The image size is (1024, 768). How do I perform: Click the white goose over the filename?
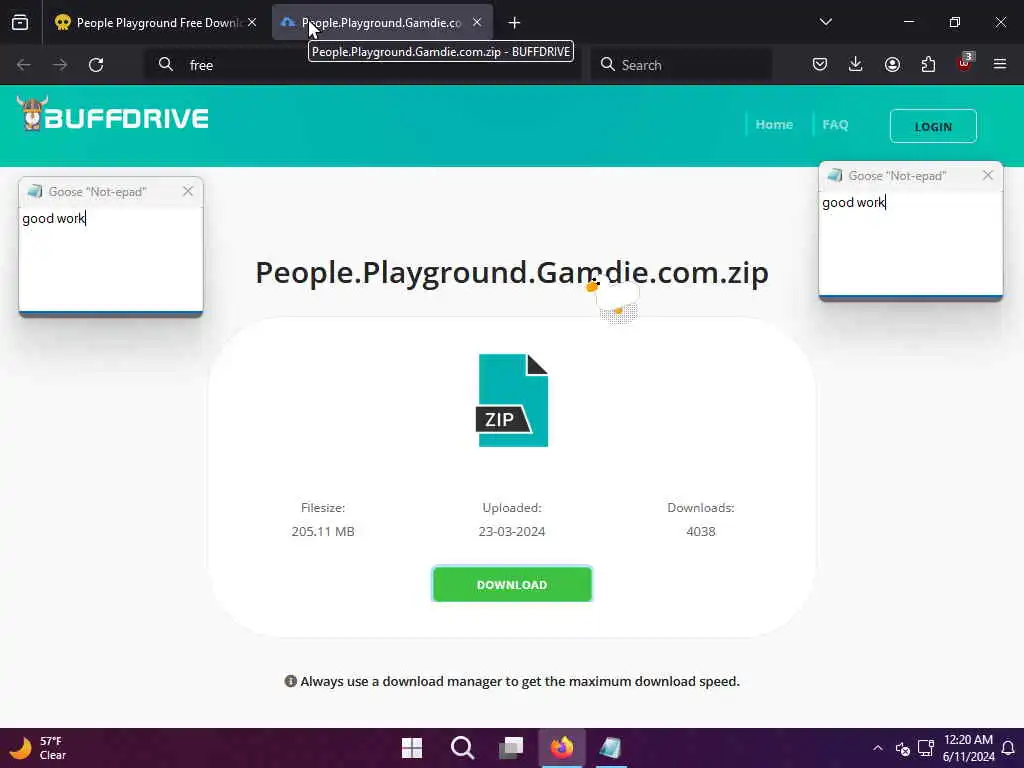pos(615,299)
